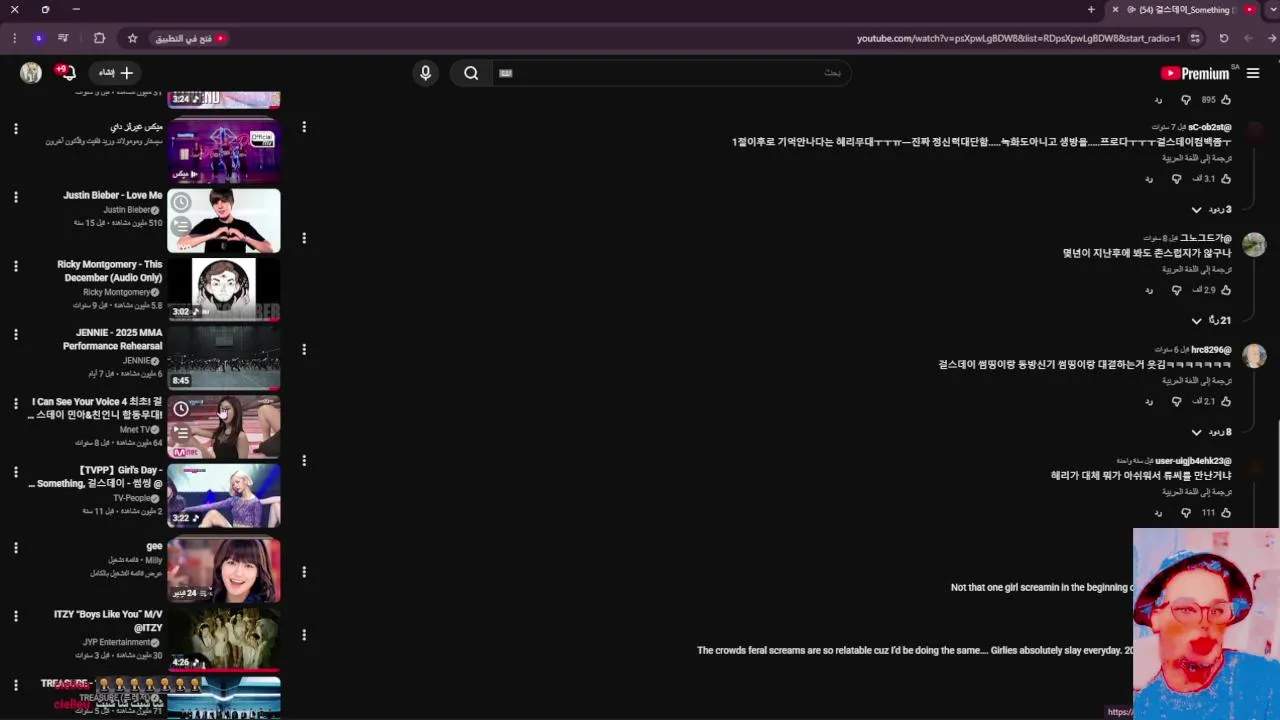
Task: Reply to the hrc8296 comment
Action: [x=1149, y=402]
